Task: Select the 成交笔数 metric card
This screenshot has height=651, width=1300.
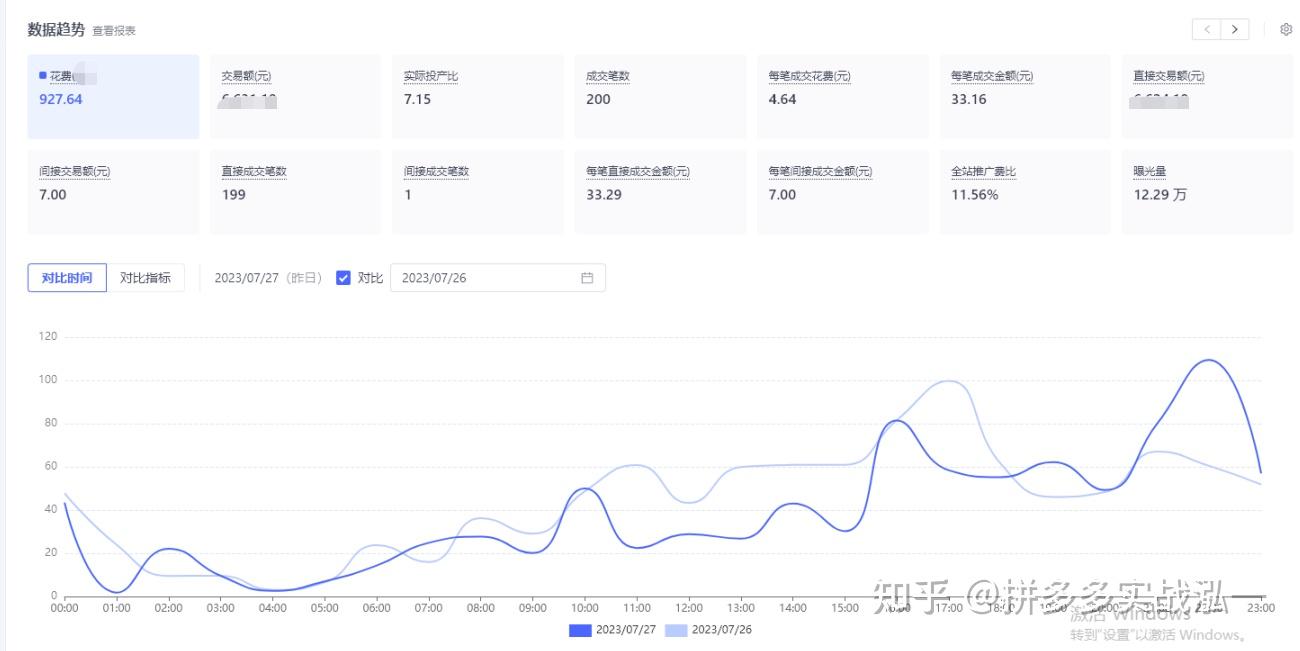Action: tap(660, 96)
